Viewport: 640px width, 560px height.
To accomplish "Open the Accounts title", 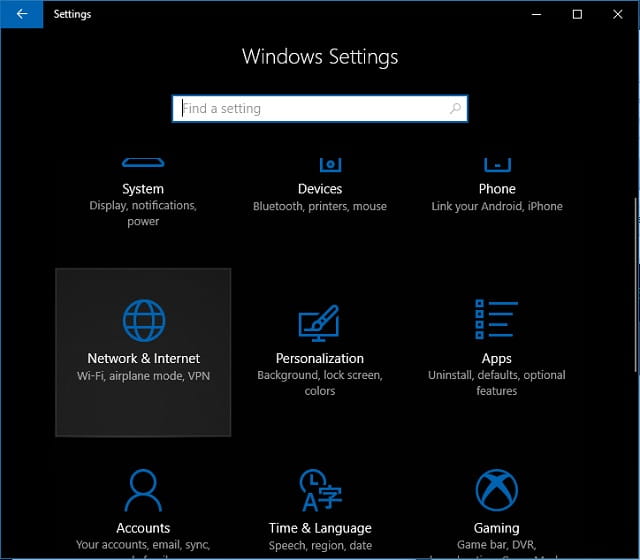I will tap(143, 528).
